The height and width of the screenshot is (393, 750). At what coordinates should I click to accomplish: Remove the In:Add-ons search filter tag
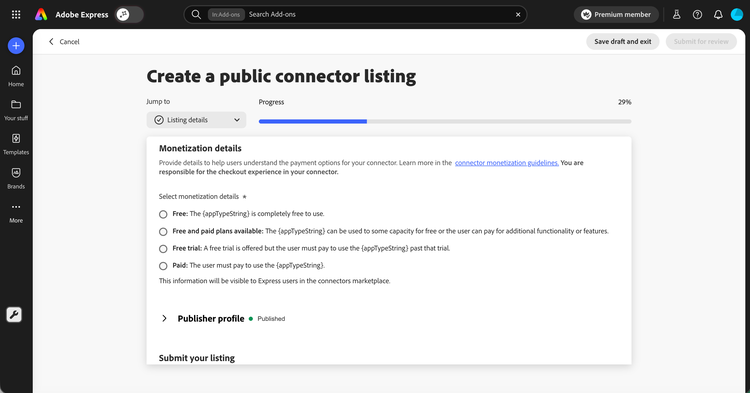pos(226,15)
